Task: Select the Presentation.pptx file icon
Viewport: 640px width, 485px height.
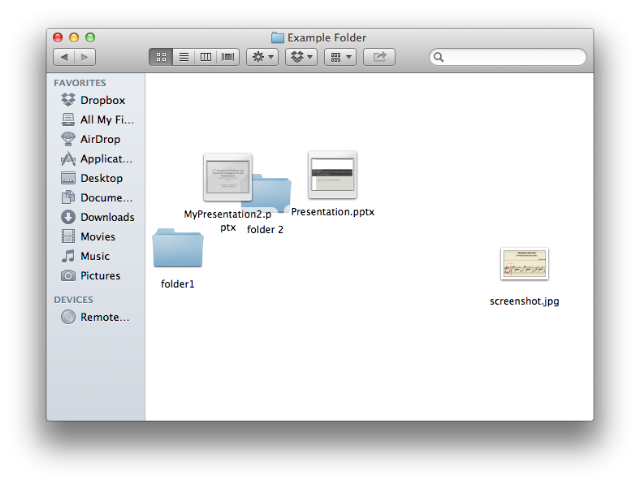Action: point(333,175)
